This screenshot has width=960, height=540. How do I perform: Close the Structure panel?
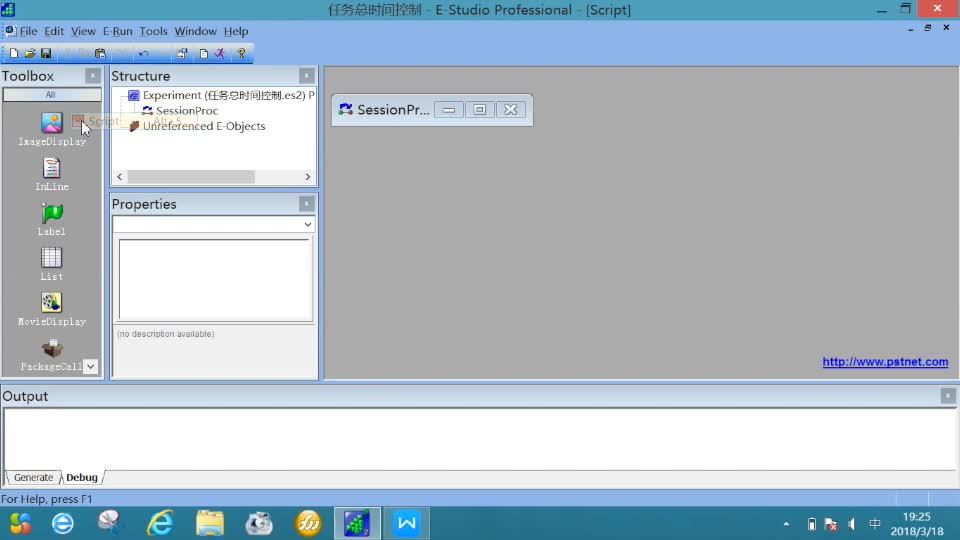coord(307,76)
